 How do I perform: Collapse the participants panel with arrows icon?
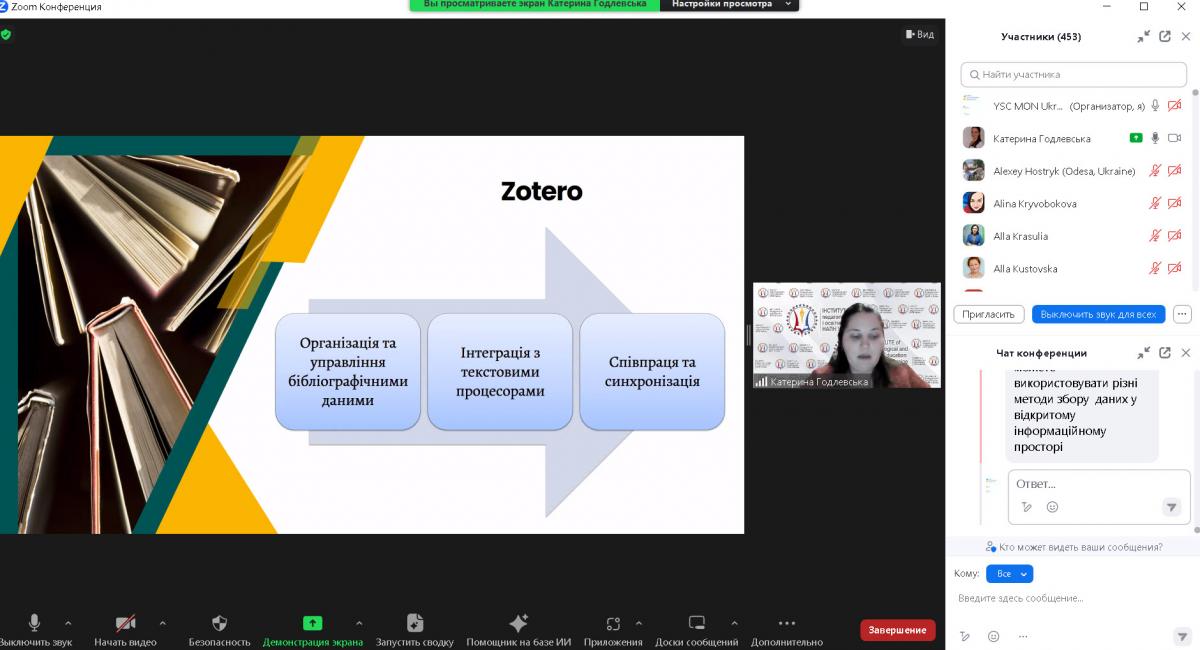point(1144,37)
